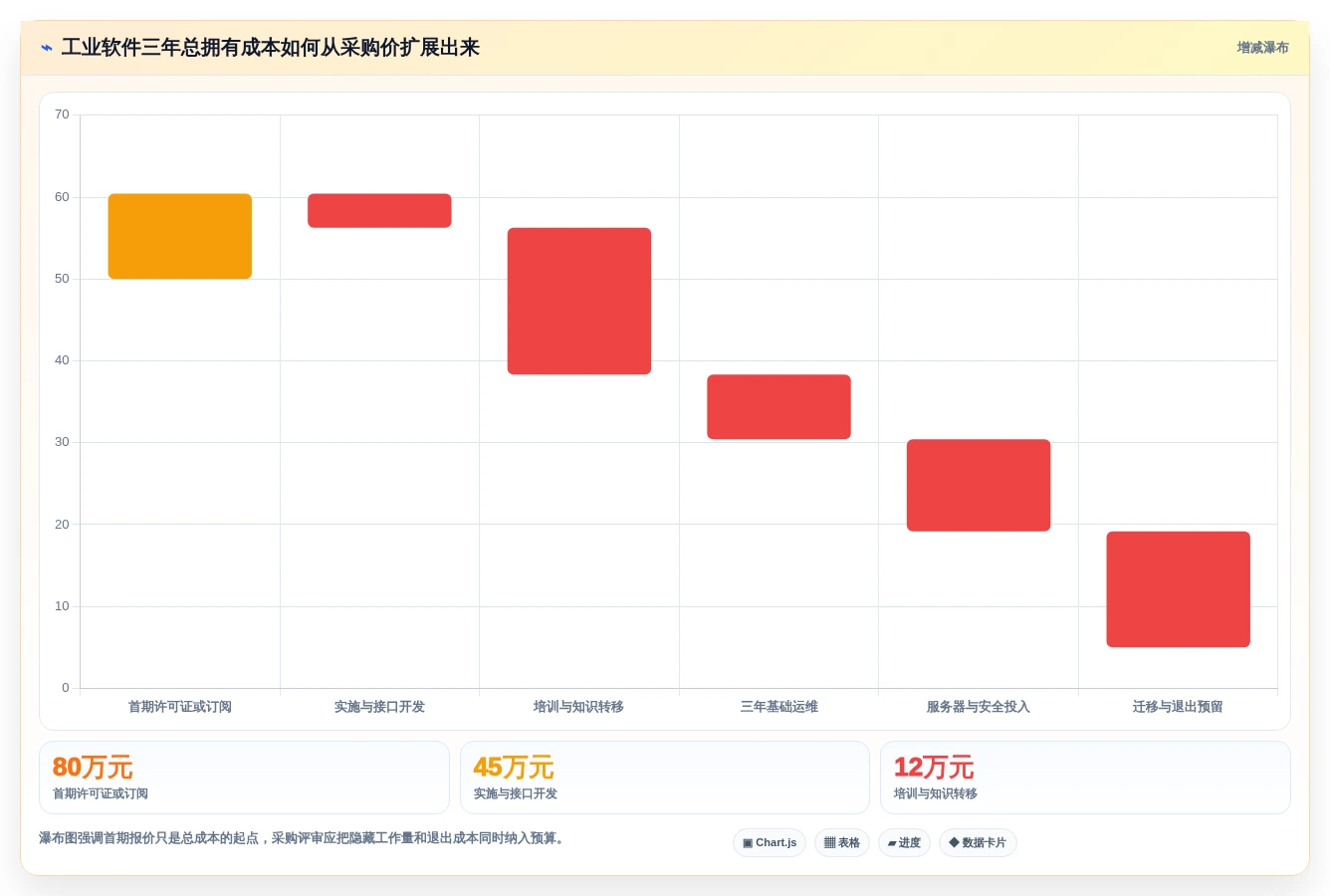Screen dimensions: 1330x896
Task: Click the y-axis value 0
Action: [66, 688]
